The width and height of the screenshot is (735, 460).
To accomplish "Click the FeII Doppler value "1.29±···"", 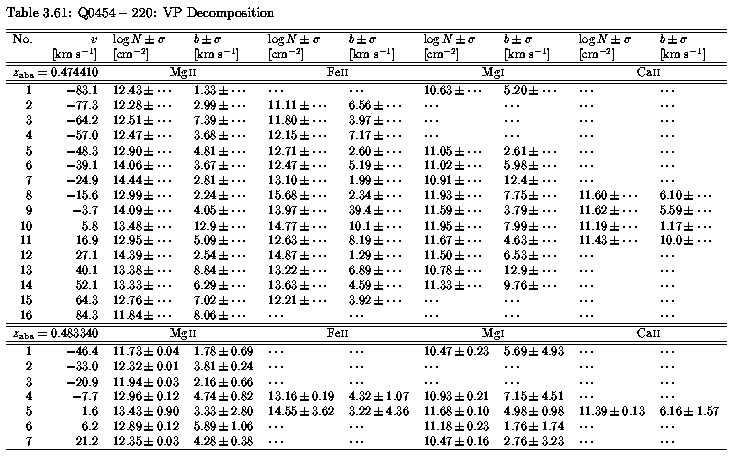I will [375, 256].
